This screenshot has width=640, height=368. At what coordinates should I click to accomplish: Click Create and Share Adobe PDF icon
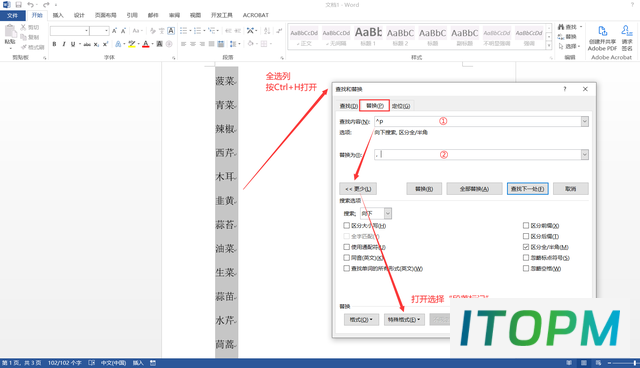(x=602, y=39)
